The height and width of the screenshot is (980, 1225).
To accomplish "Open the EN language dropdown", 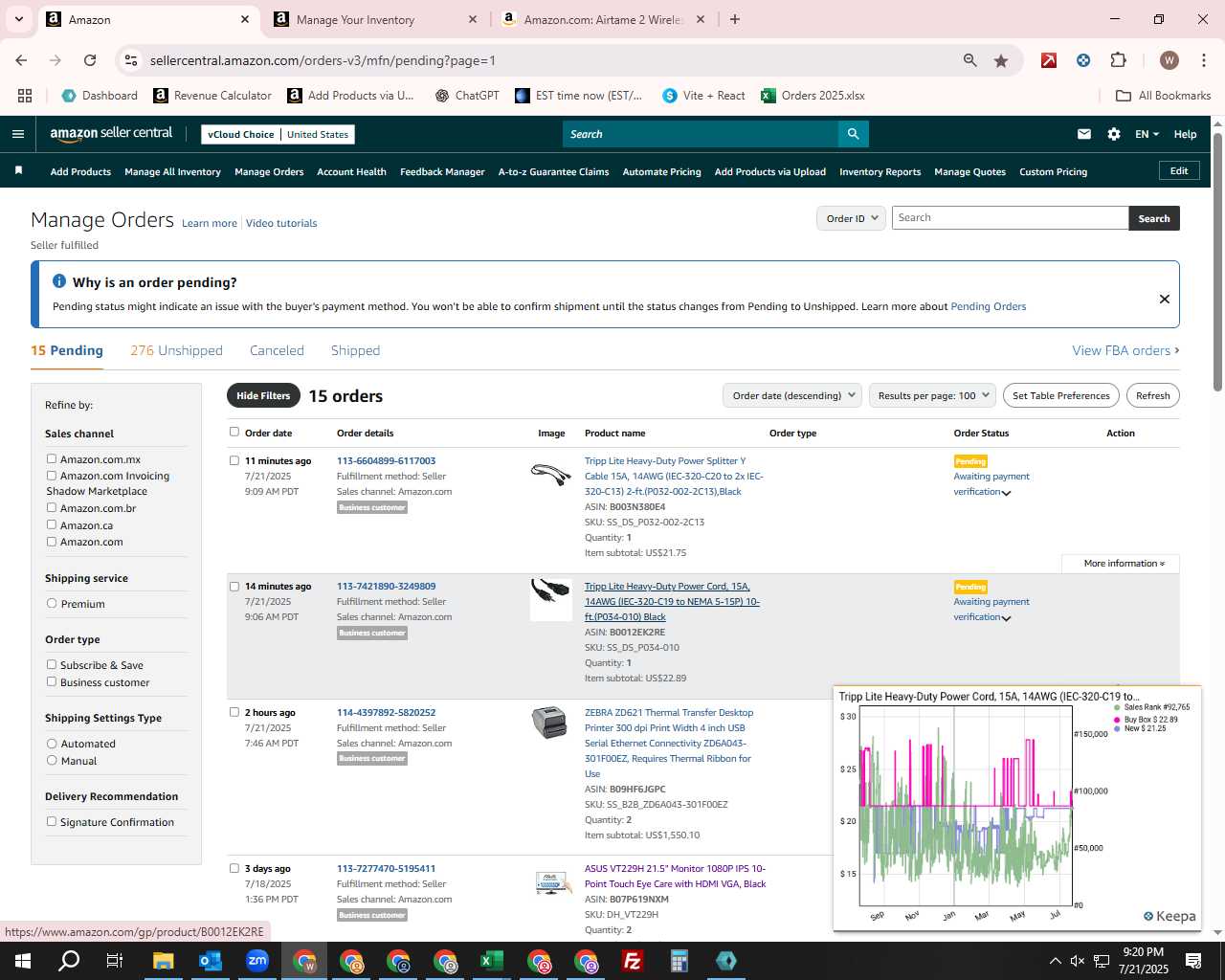I will click(1147, 134).
